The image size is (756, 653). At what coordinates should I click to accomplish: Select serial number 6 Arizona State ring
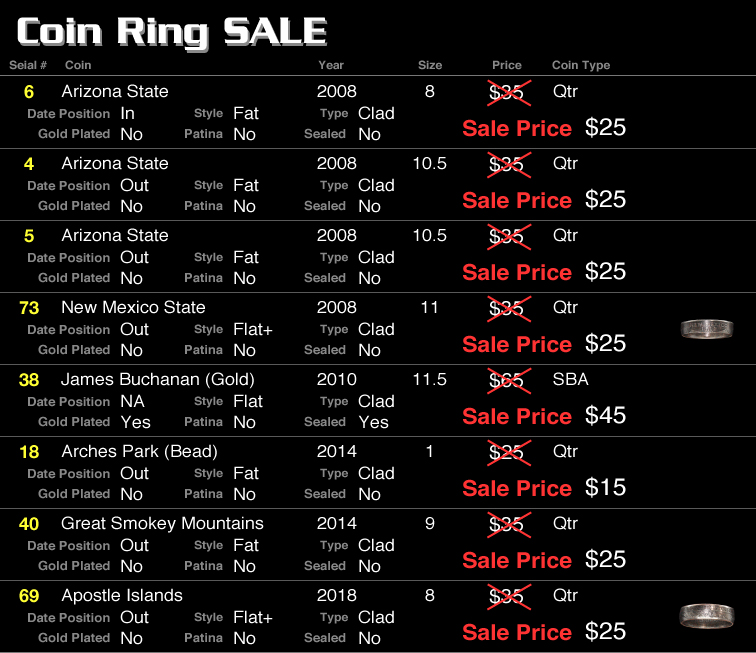pos(29,92)
